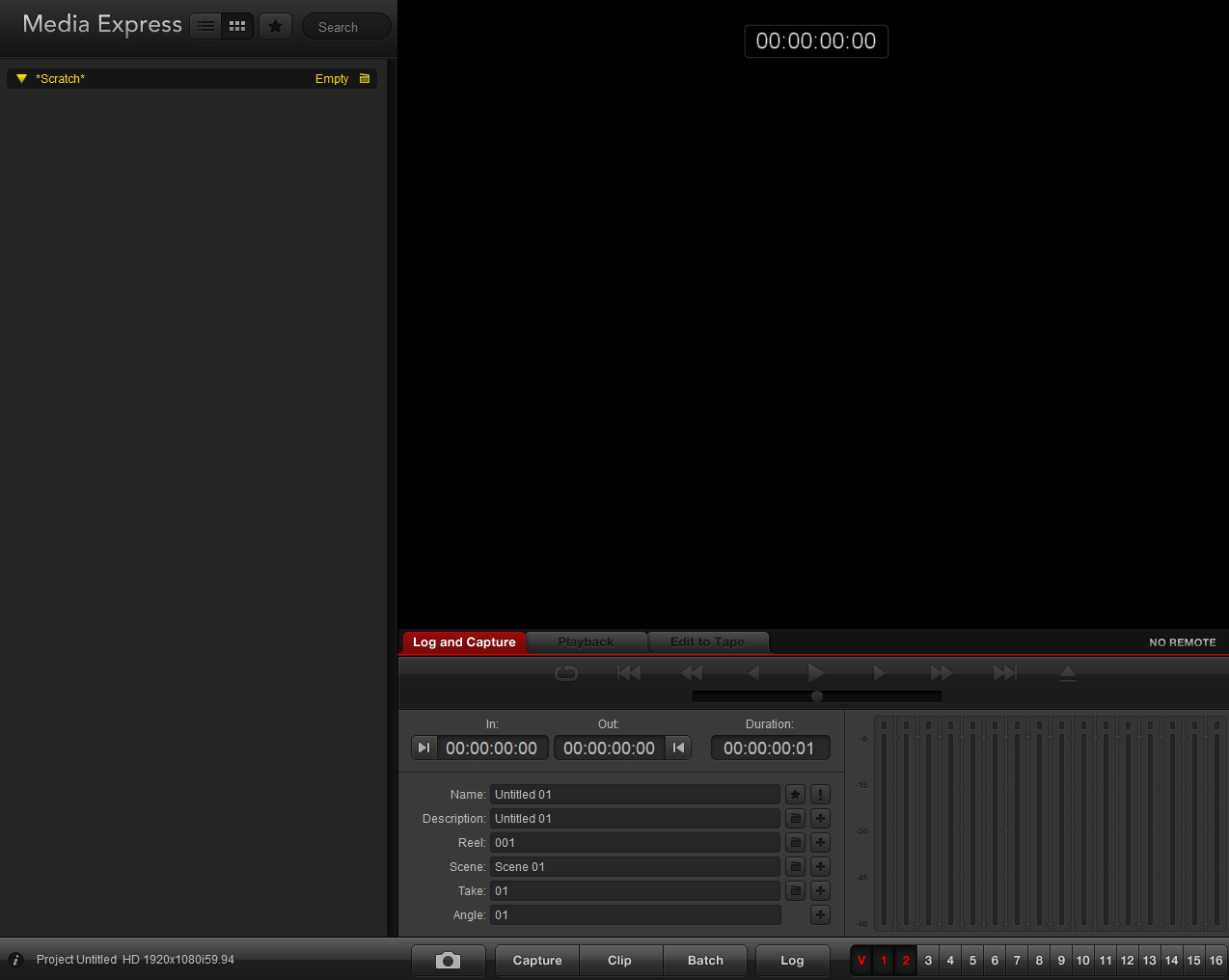1229x980 pixels.
Task: Open the Edit to Tape tab
Action: (707, 642)
